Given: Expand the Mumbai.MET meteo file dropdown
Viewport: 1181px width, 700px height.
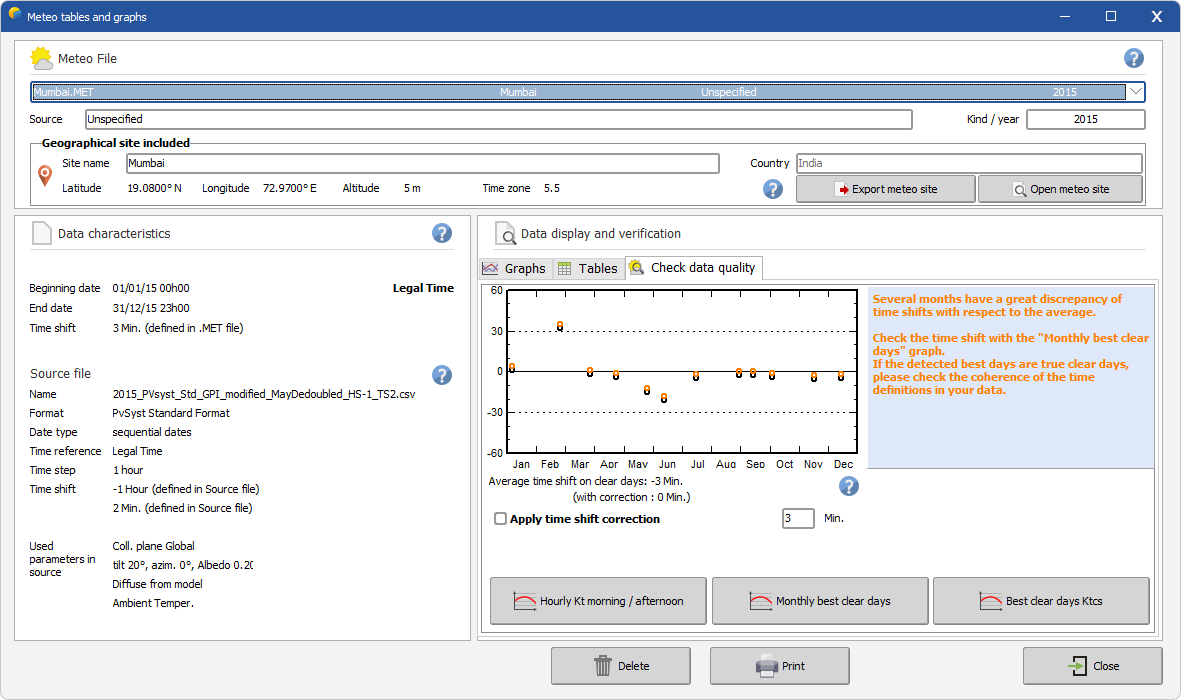Looking at the screenshot, I should tap(1136, 92).
